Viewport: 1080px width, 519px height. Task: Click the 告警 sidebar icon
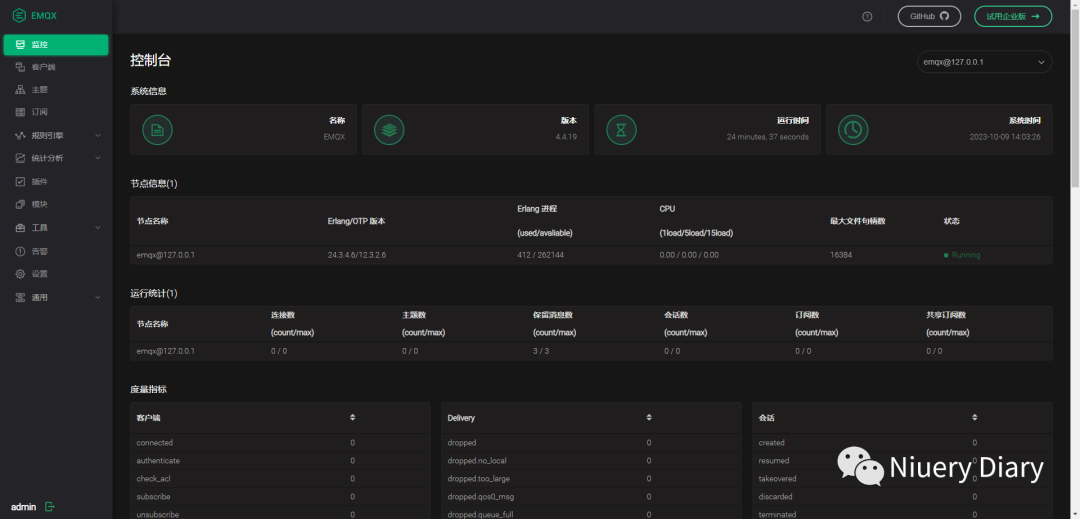(20, 251)
